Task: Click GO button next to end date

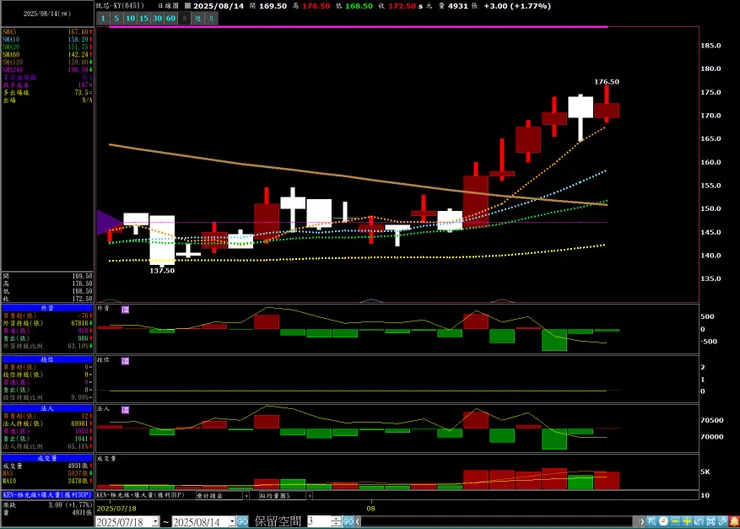Action: 242,521
